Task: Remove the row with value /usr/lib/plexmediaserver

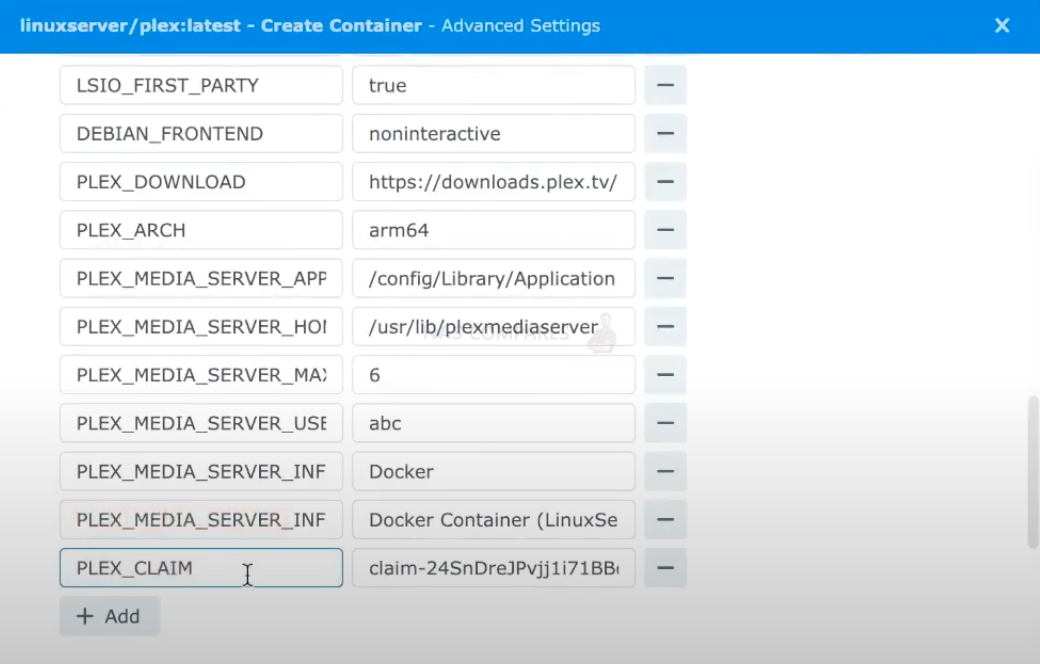Action: 665,326
